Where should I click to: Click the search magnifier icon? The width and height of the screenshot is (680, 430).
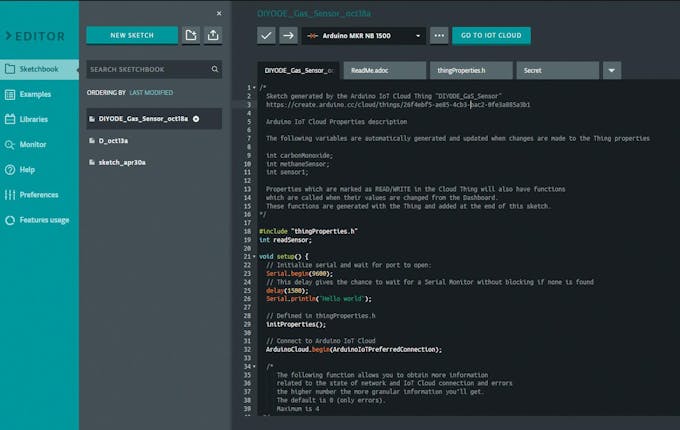click(215, 70)
